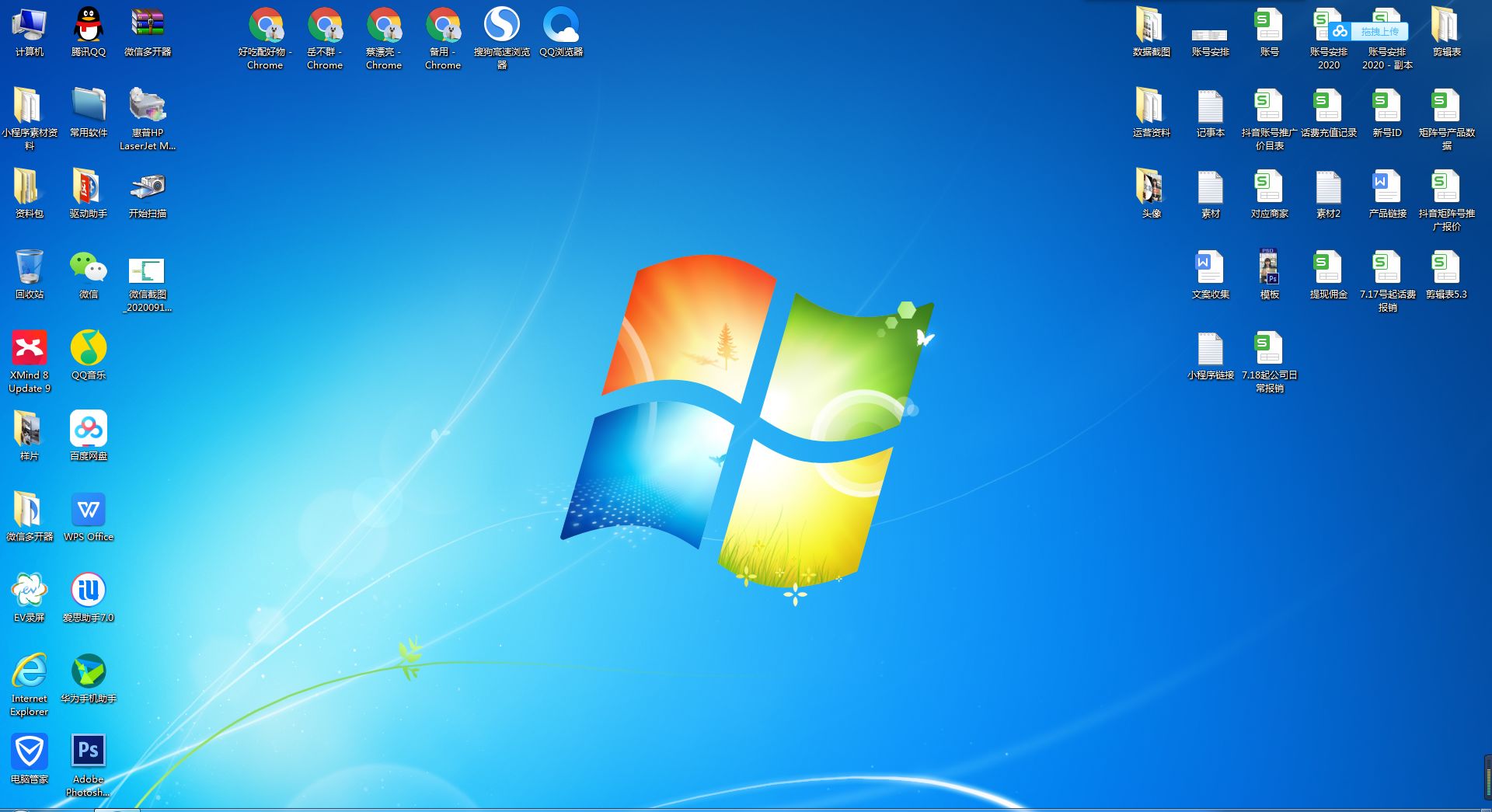Open the 腾讯QQ penguin icon

tap(89, 26)
